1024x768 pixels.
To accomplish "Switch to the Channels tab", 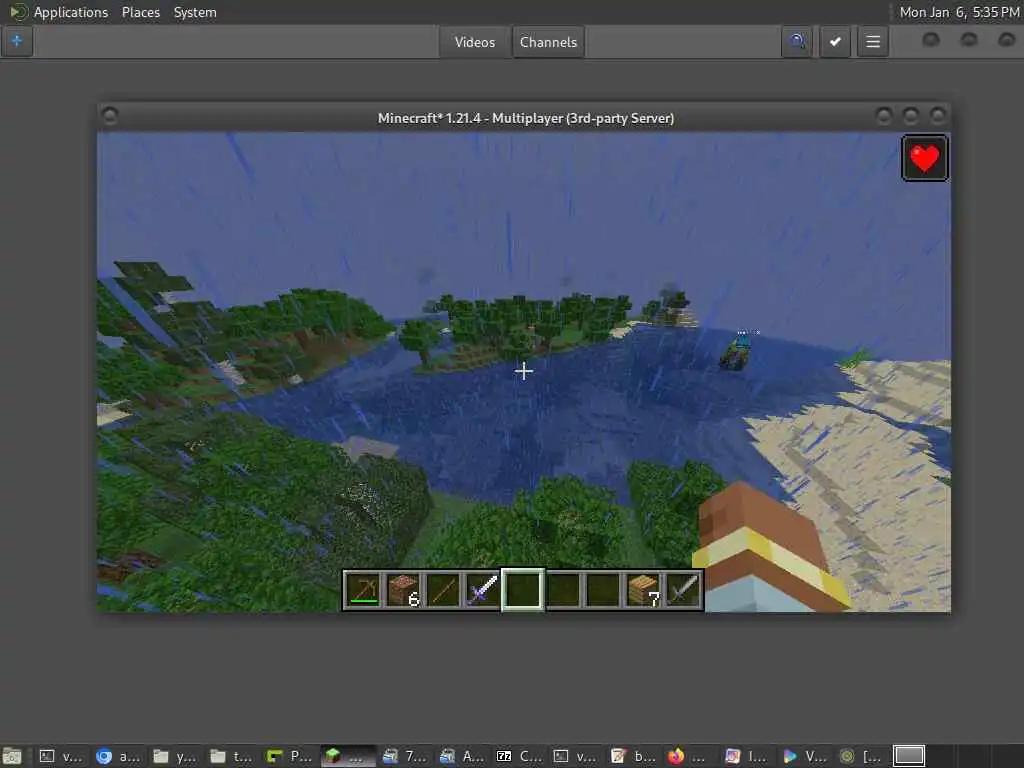I will 549,42.
